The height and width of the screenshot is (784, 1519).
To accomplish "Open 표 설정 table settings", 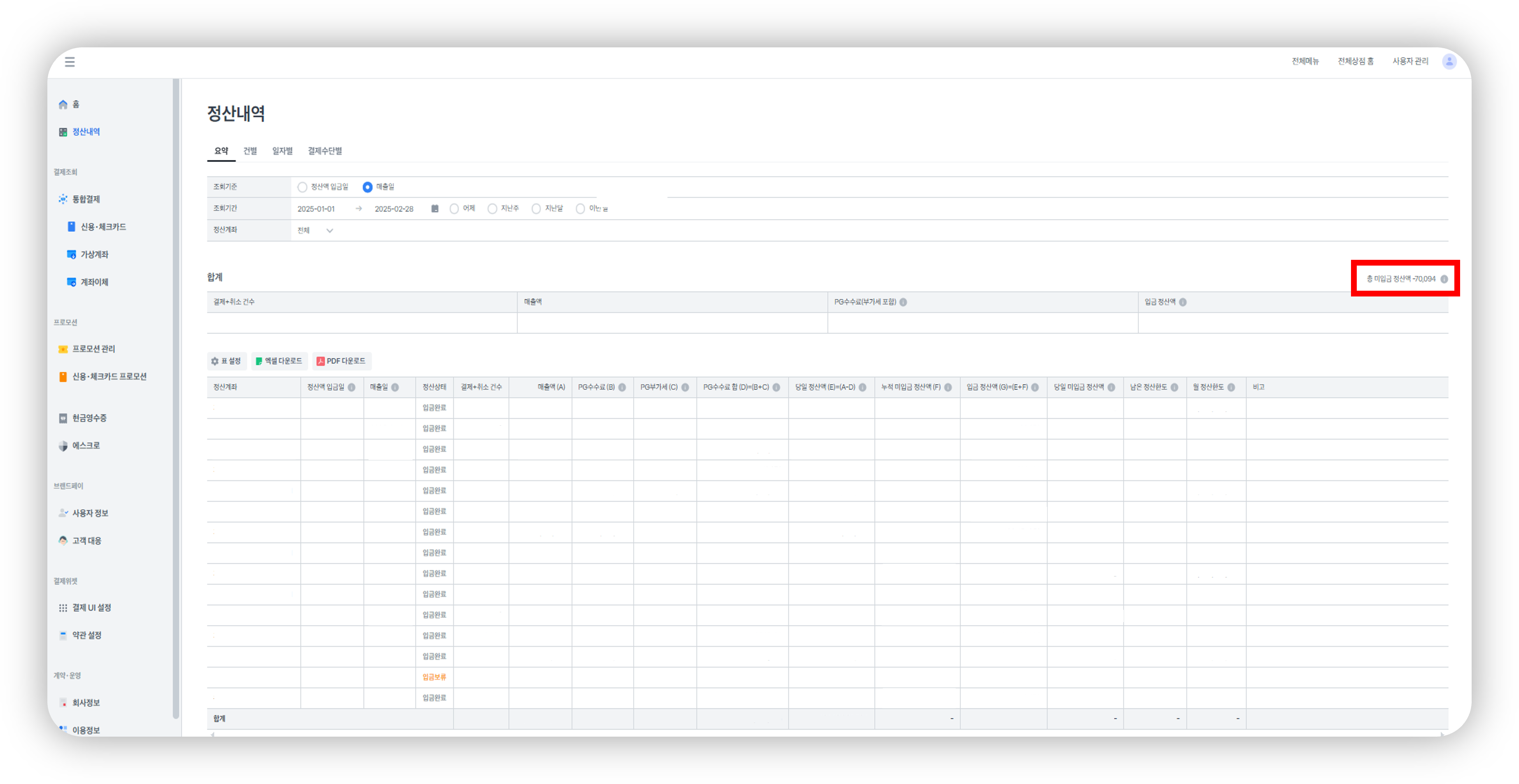I will [x=226, y=362].
